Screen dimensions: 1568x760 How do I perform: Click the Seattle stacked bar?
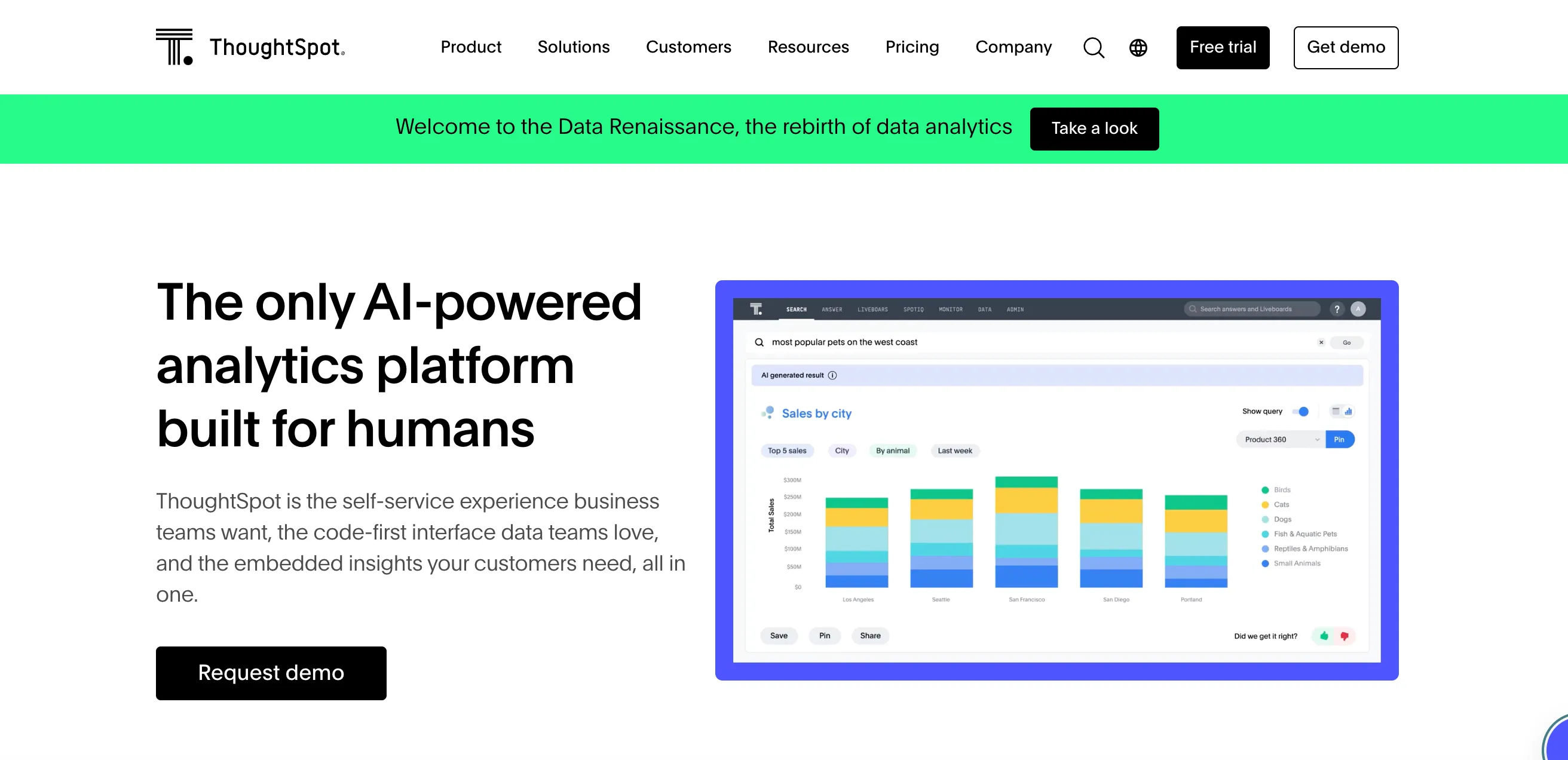pyautogui.click(x=941, y=538)
